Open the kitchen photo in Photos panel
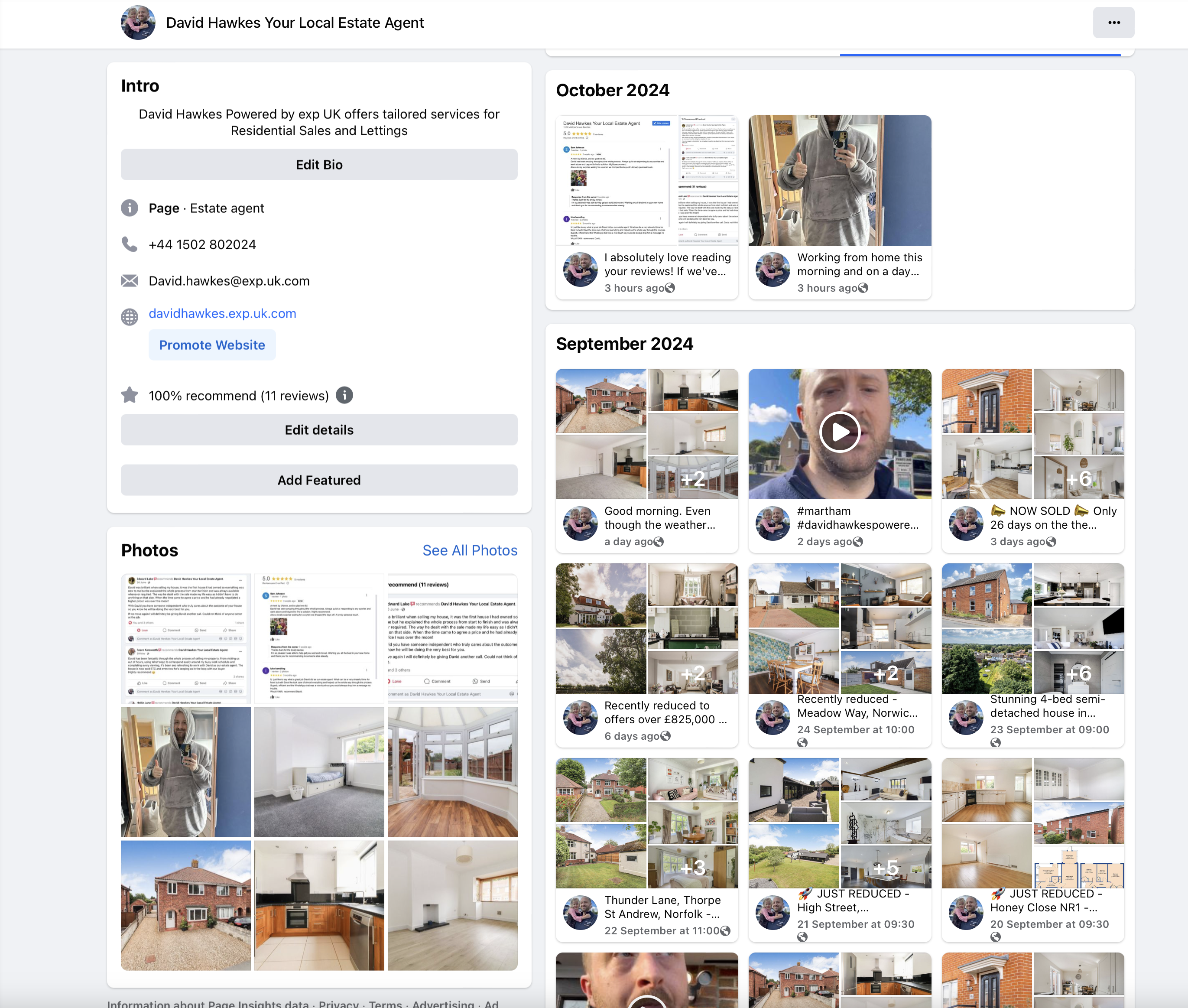This screenshot has height=1008, width=1188. pos(319,905)
